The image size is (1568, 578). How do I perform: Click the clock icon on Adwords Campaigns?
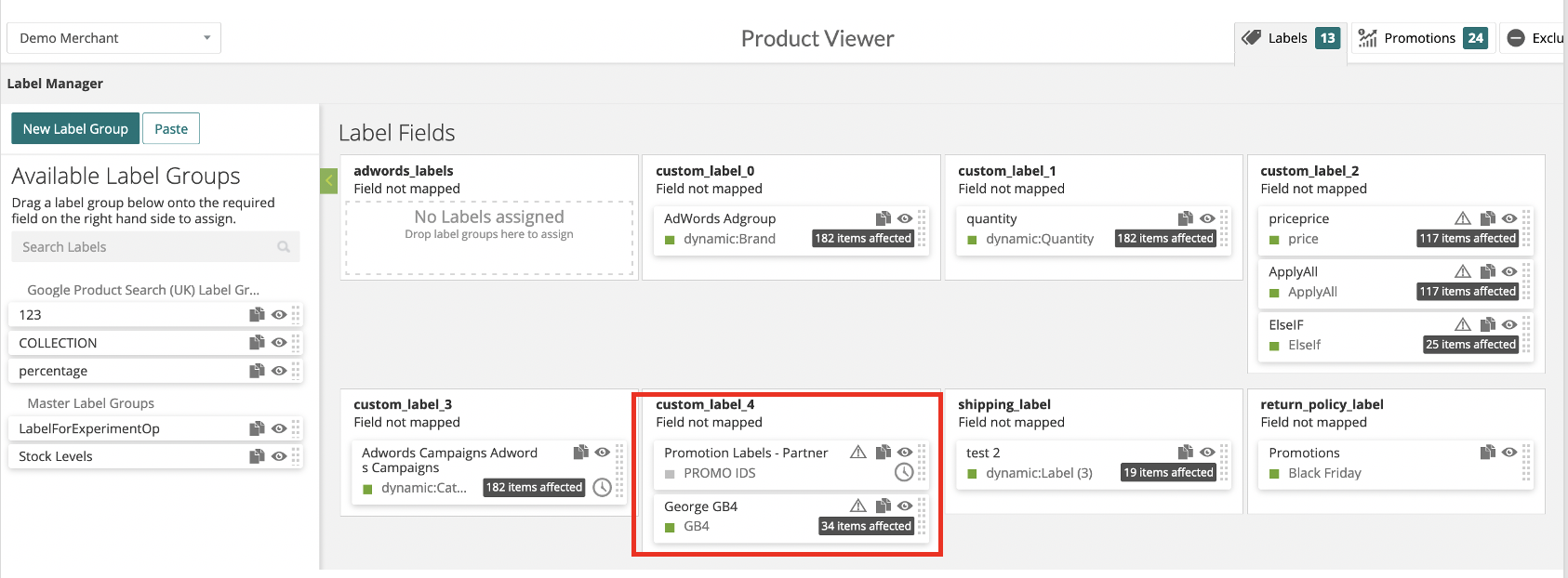click(603, 487)
